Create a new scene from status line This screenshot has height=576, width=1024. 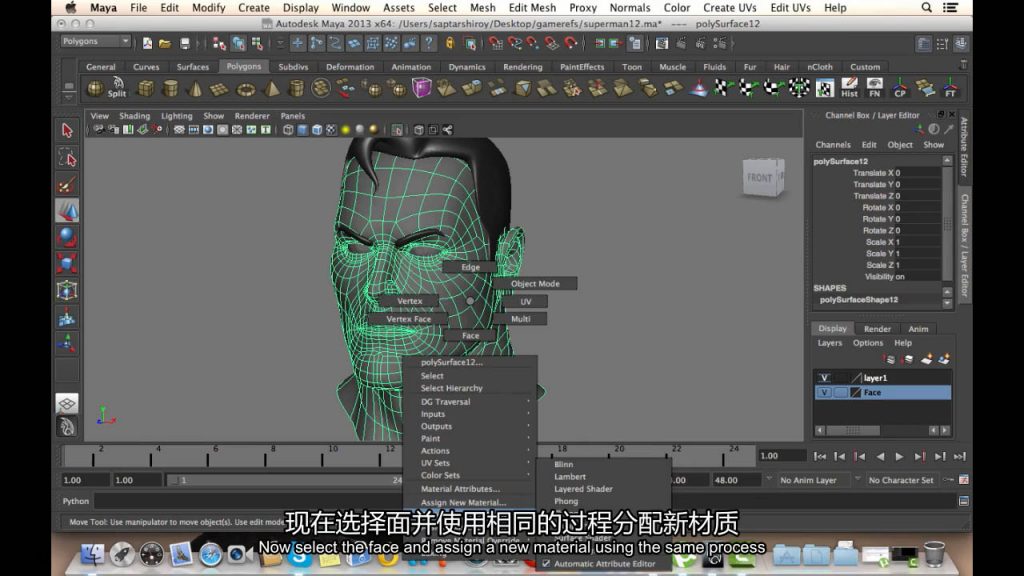[x=148, y=44]
